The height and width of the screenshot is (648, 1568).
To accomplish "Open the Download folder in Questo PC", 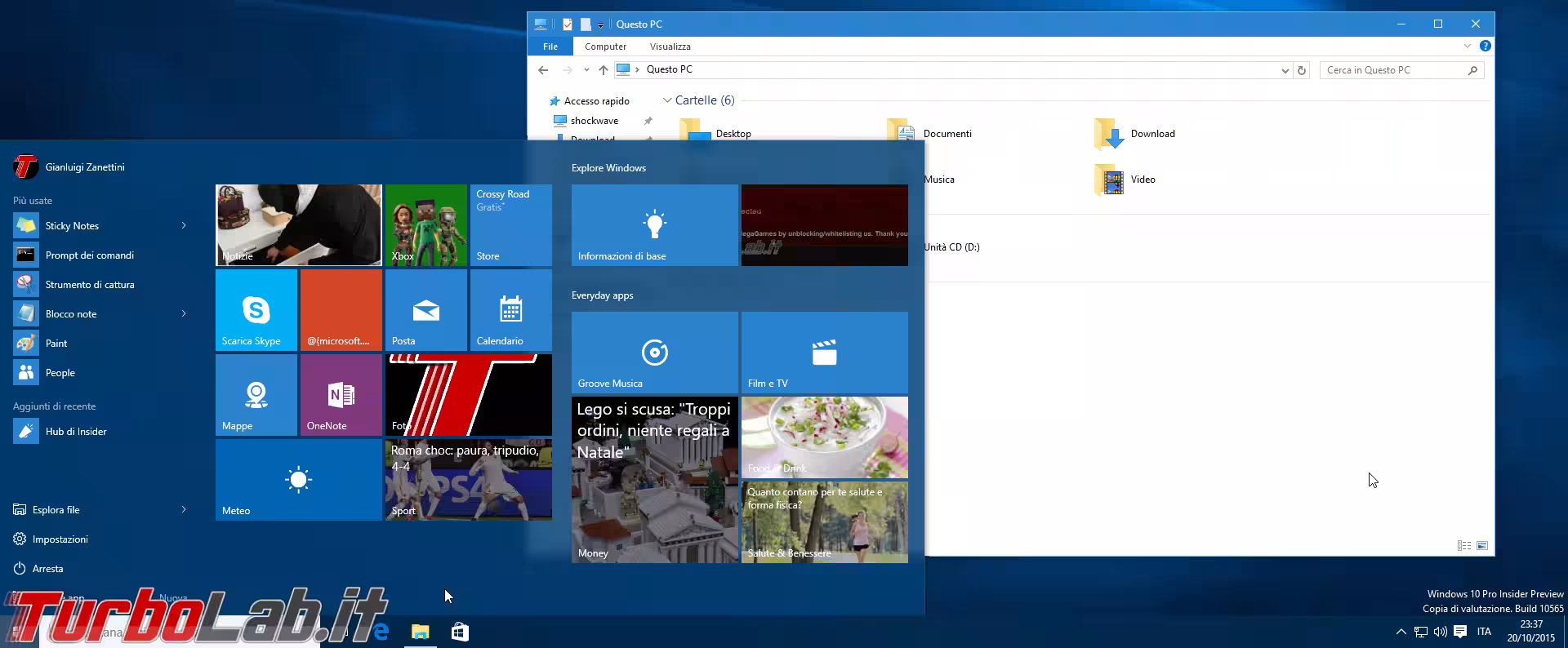I will click(1135, 134).
